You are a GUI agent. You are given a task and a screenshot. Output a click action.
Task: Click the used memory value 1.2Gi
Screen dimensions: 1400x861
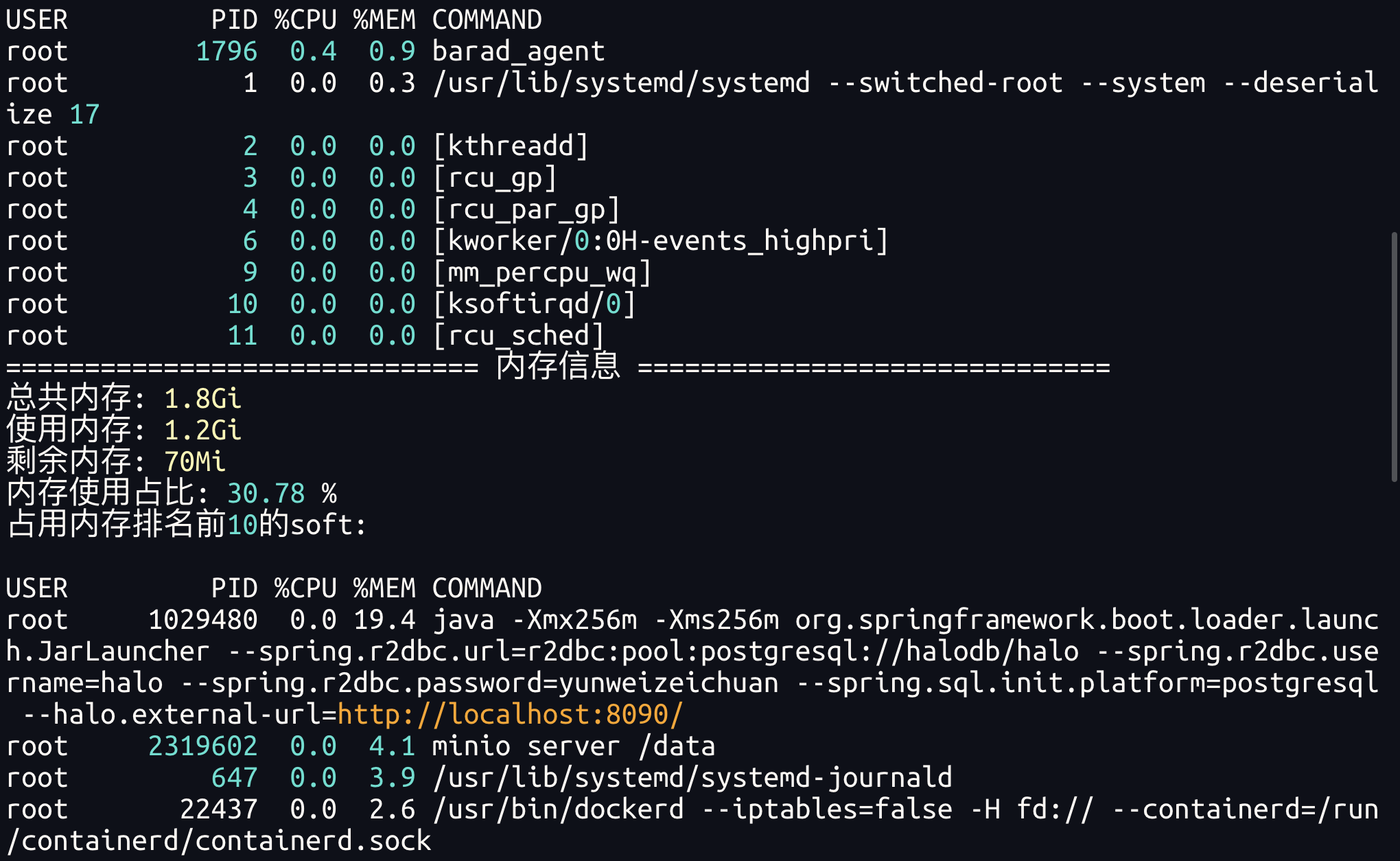202,430
